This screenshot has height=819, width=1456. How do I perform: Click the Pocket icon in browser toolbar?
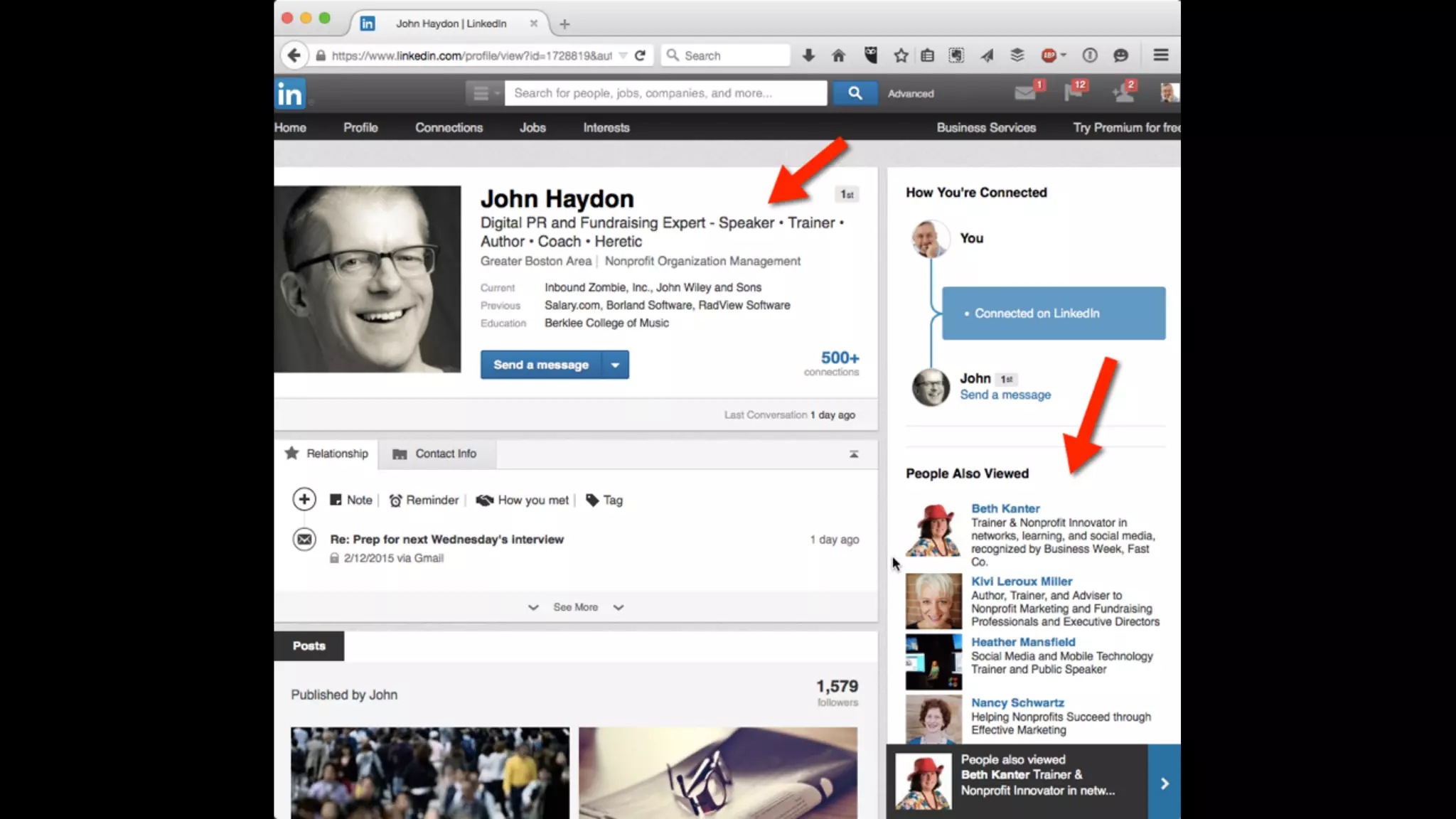tap(870, 55)
